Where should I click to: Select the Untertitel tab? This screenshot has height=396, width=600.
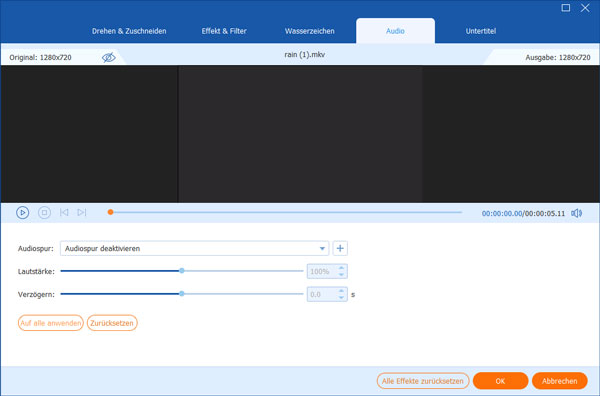pos(481,31)
